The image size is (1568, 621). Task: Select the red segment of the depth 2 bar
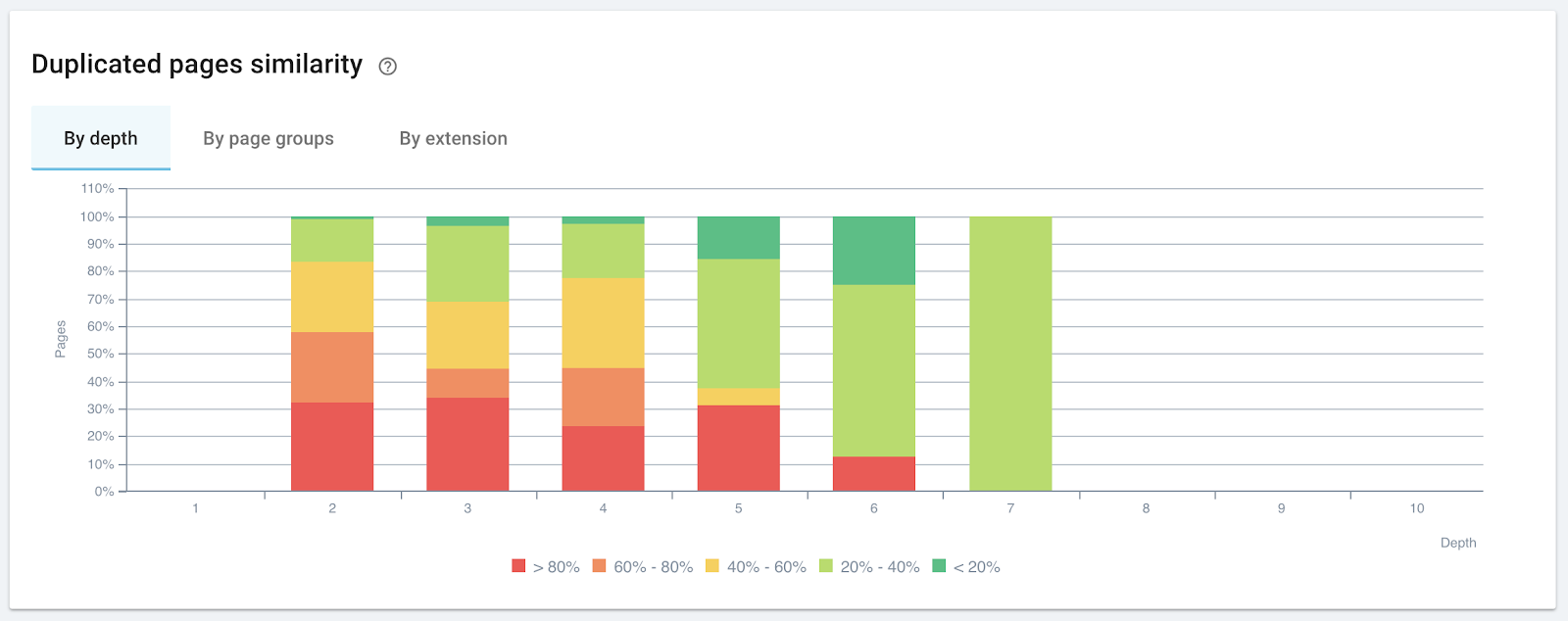click(x=331, y=446)
